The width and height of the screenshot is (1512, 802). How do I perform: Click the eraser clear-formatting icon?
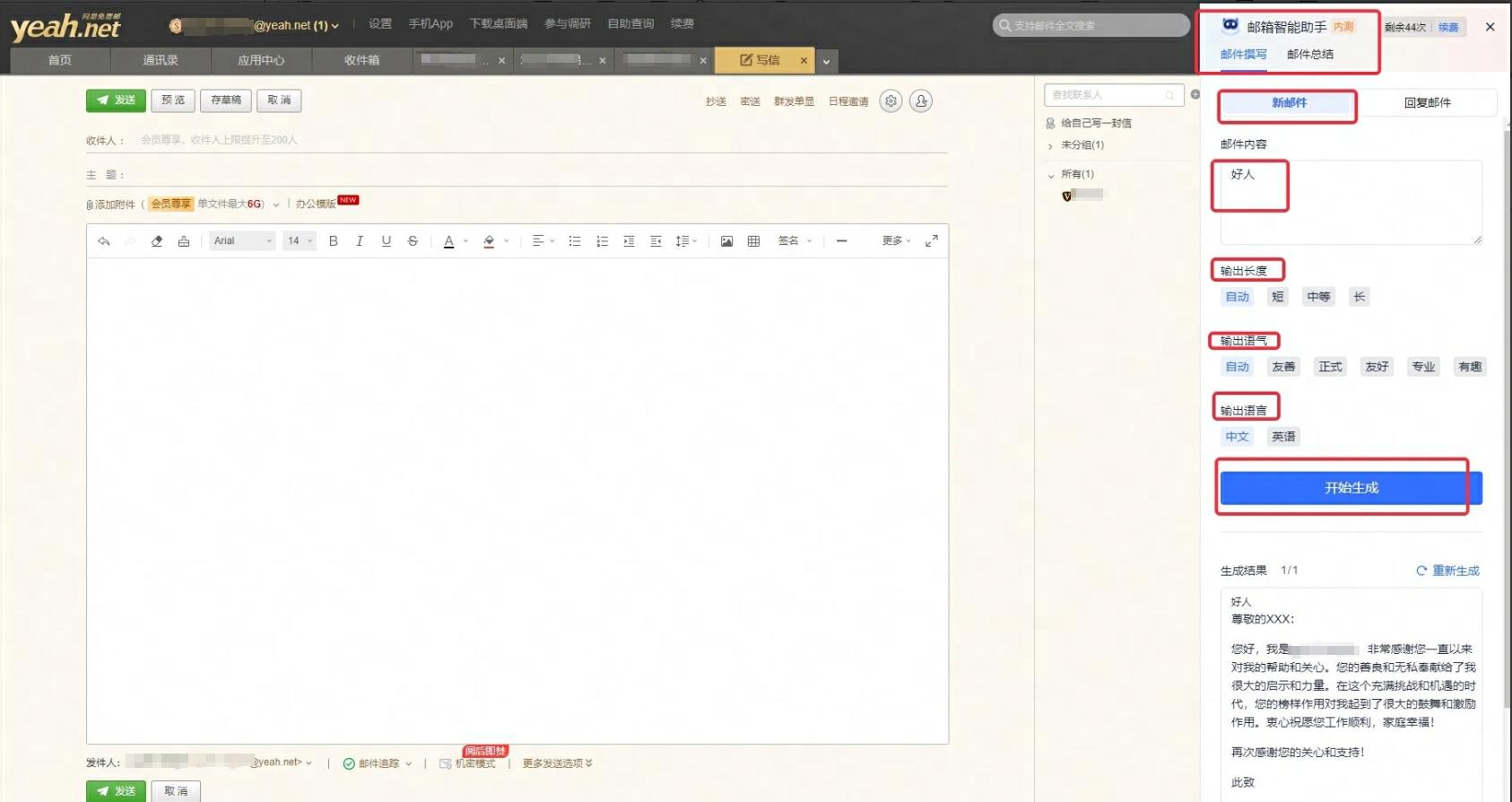pyautogui.click(x=157, y=240)
